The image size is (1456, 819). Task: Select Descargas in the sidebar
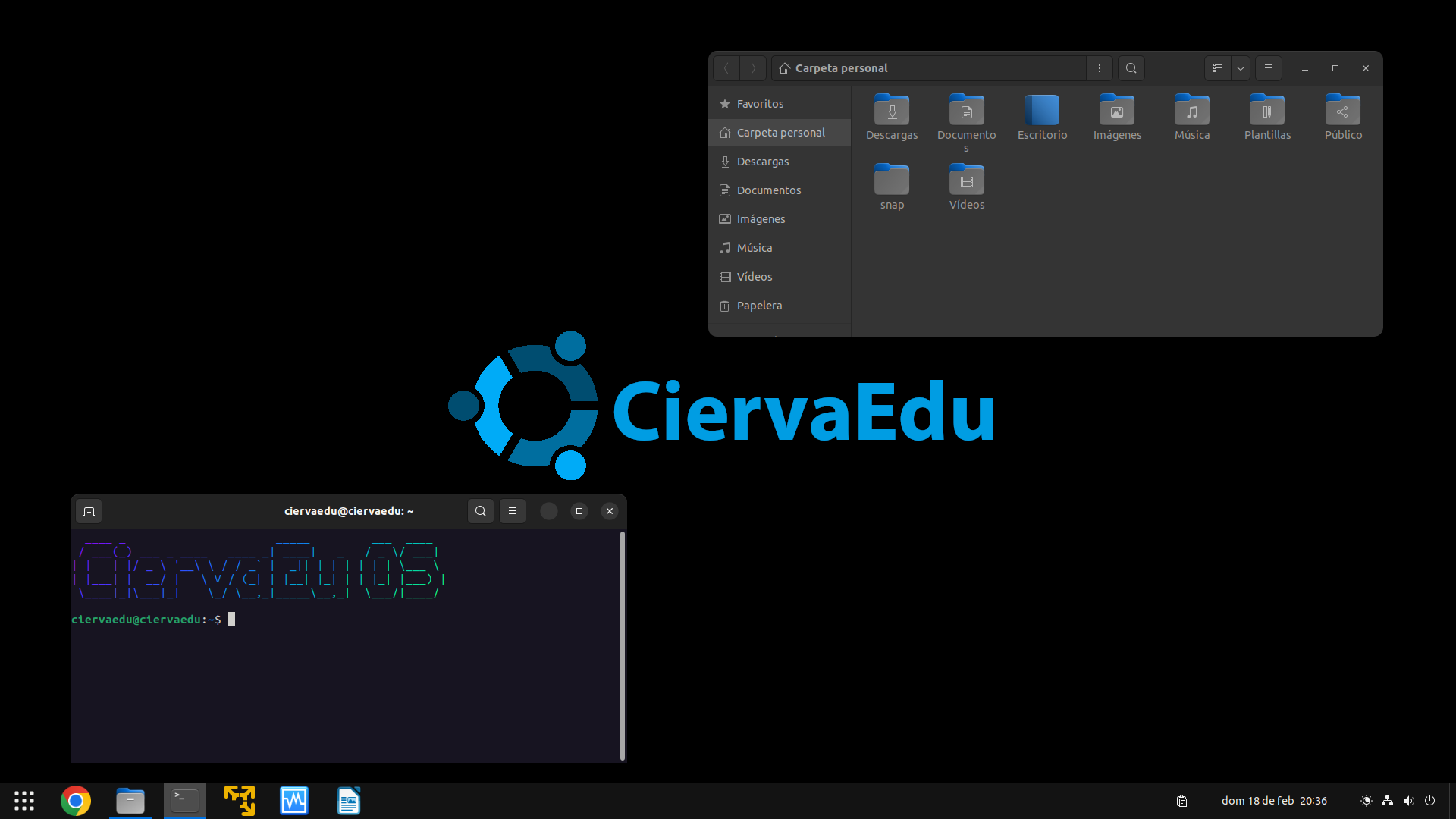780,162
